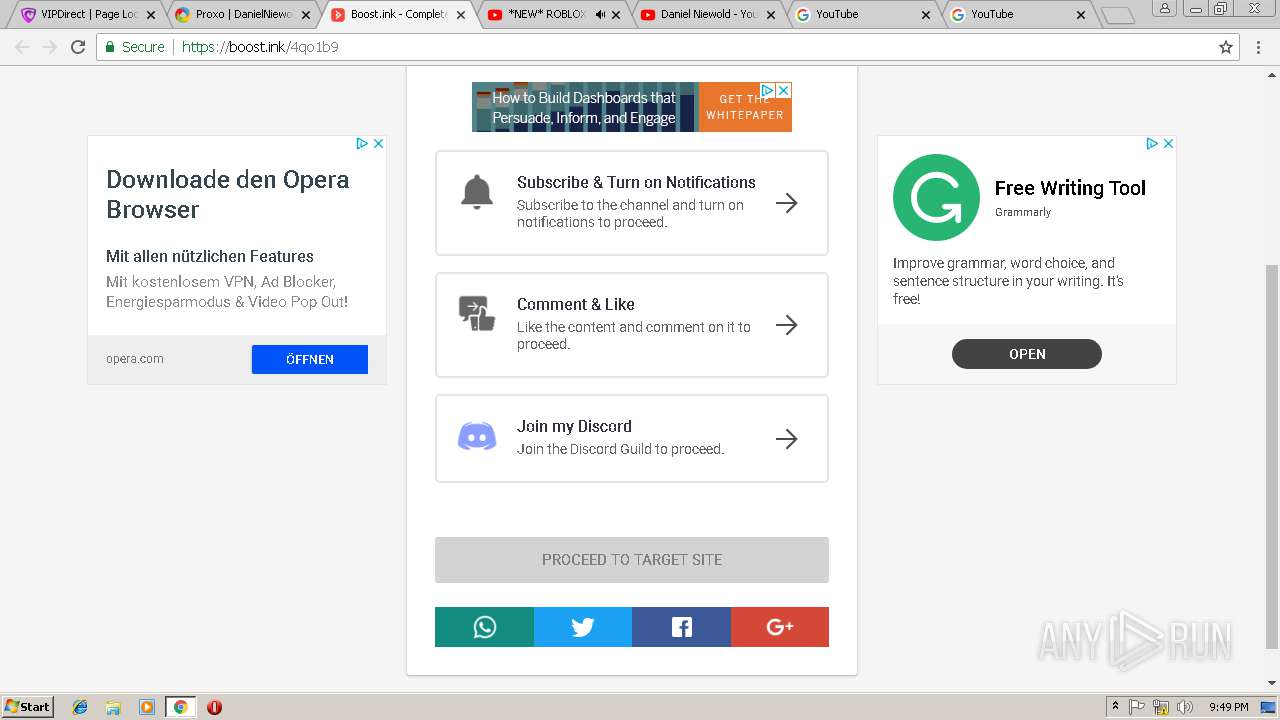Viewport: 1280px width, 720px height.
Task: Switch to the Proxo DanielNiewold tab
Action: (243, 15)
